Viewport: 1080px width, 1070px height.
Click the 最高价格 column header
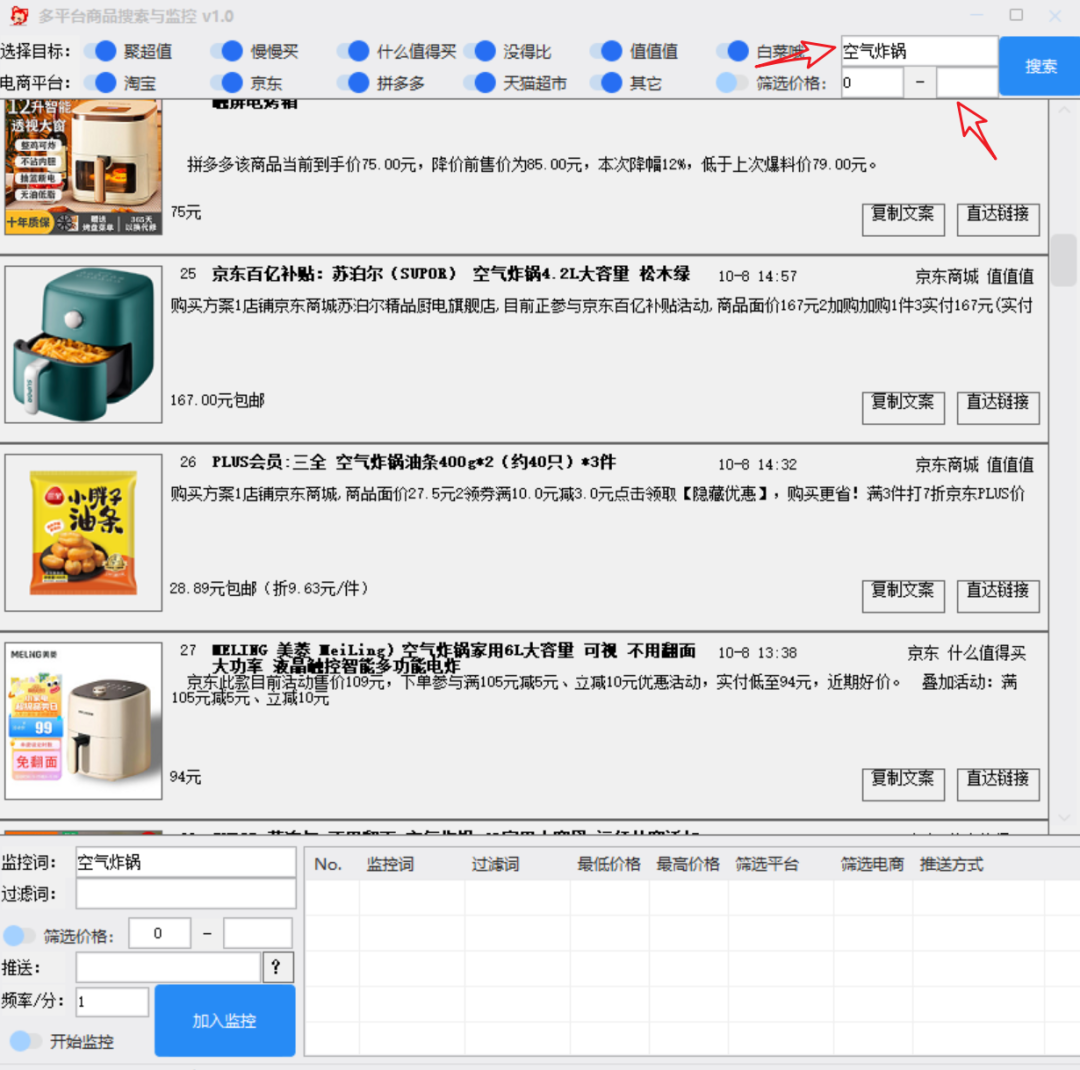point(688,864)
